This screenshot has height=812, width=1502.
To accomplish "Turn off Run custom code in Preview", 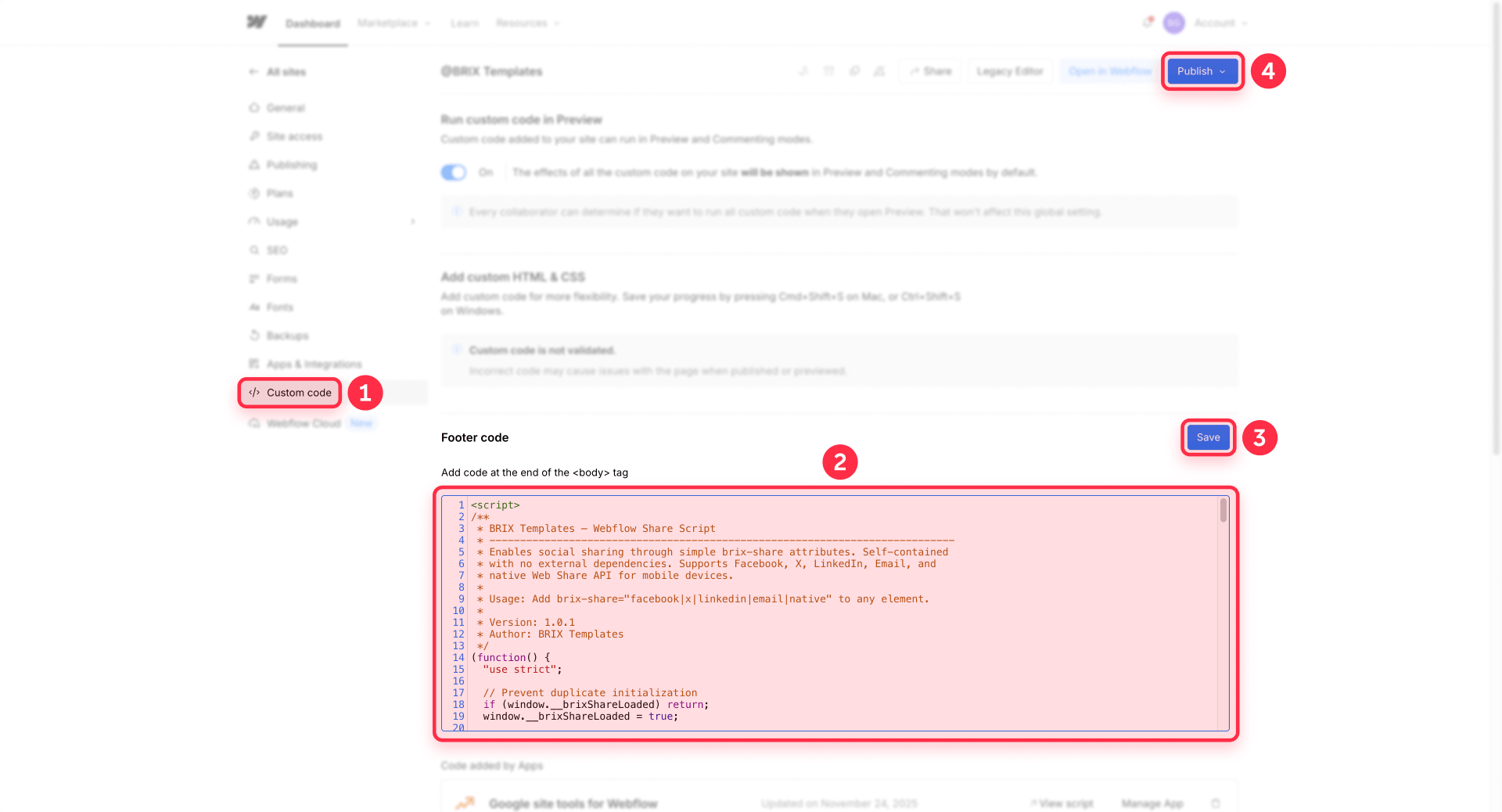I will click(x=453, y=172).
